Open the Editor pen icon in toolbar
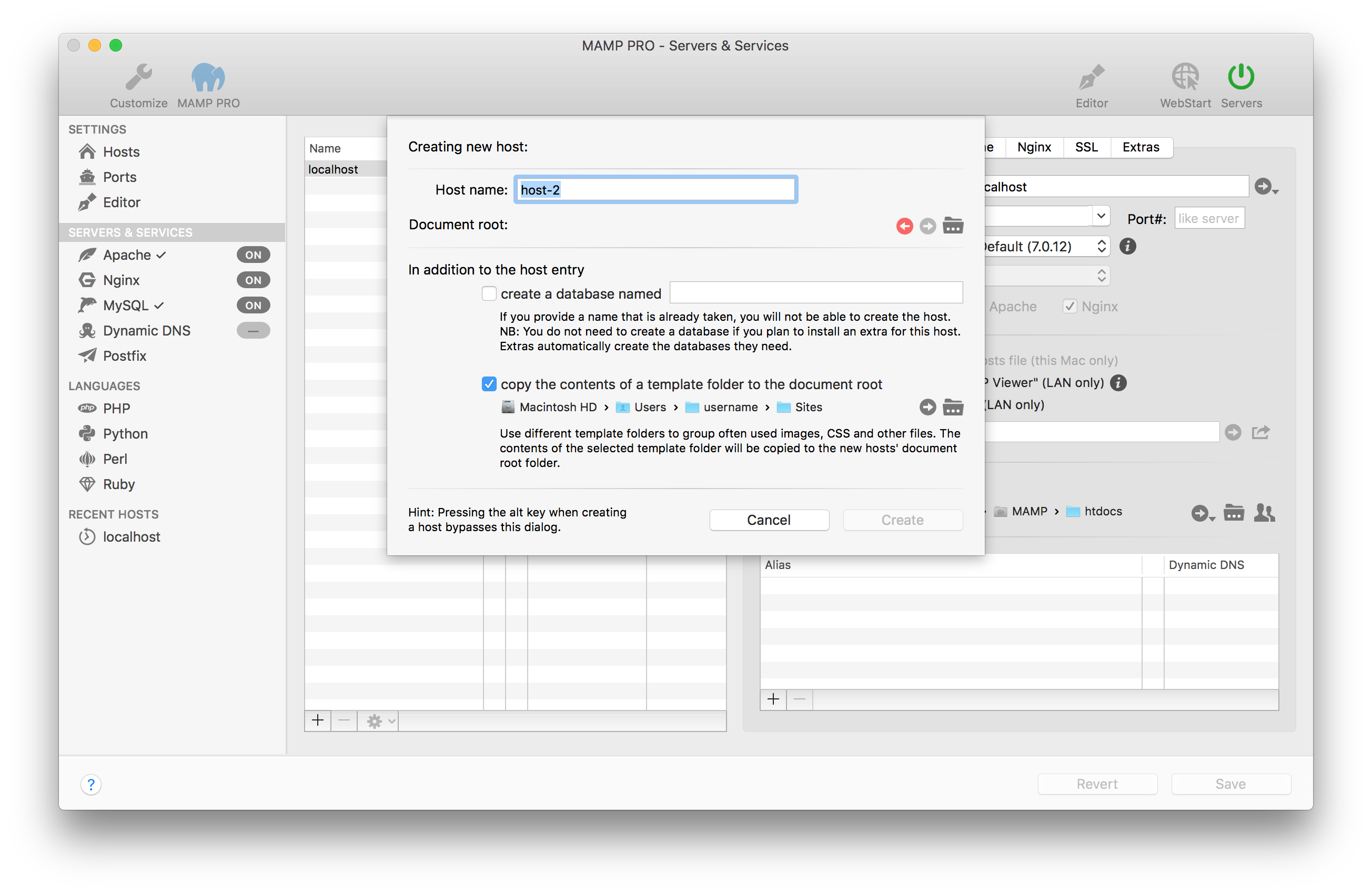1372x894 pixels. [x=1091, y=77]
